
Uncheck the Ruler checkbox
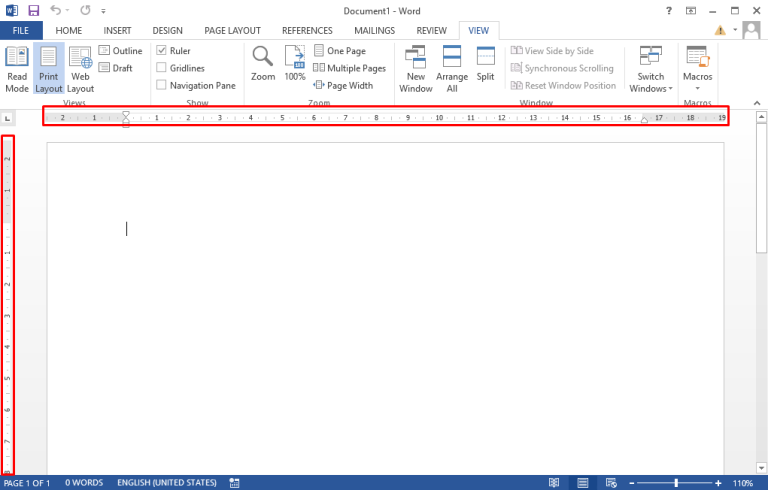(x=162, y=51)
